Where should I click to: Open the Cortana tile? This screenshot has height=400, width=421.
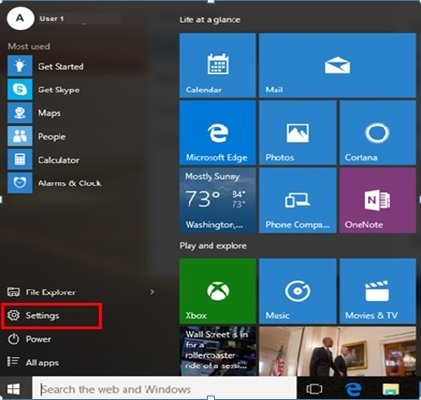[378, 133]
